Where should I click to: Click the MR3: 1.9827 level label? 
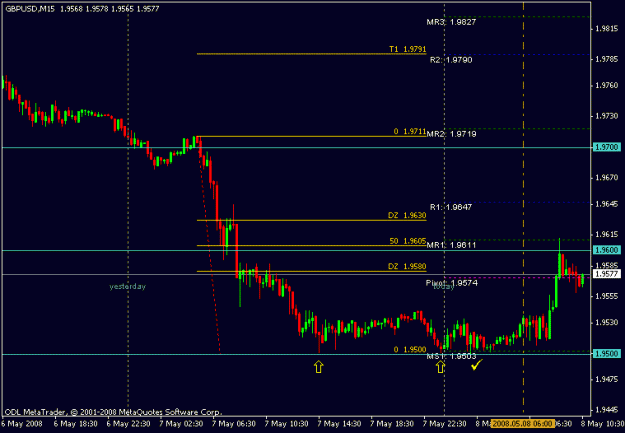pos(451,22)
